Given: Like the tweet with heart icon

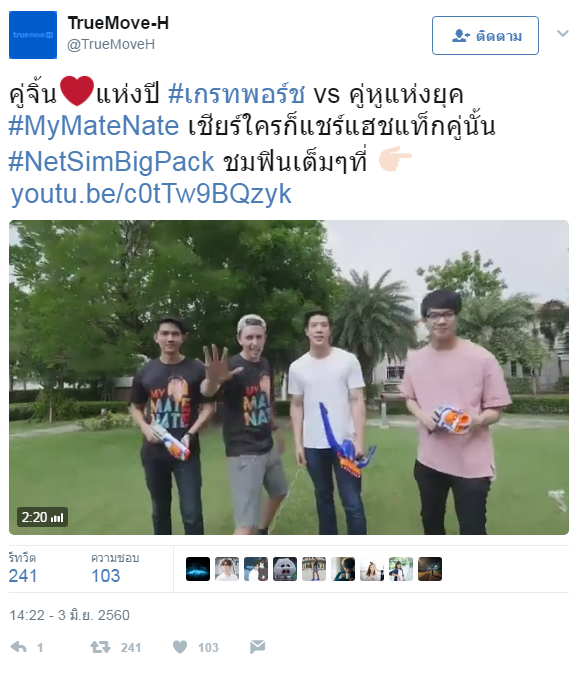Looking at the screenshot, I should tap(180, 647).
